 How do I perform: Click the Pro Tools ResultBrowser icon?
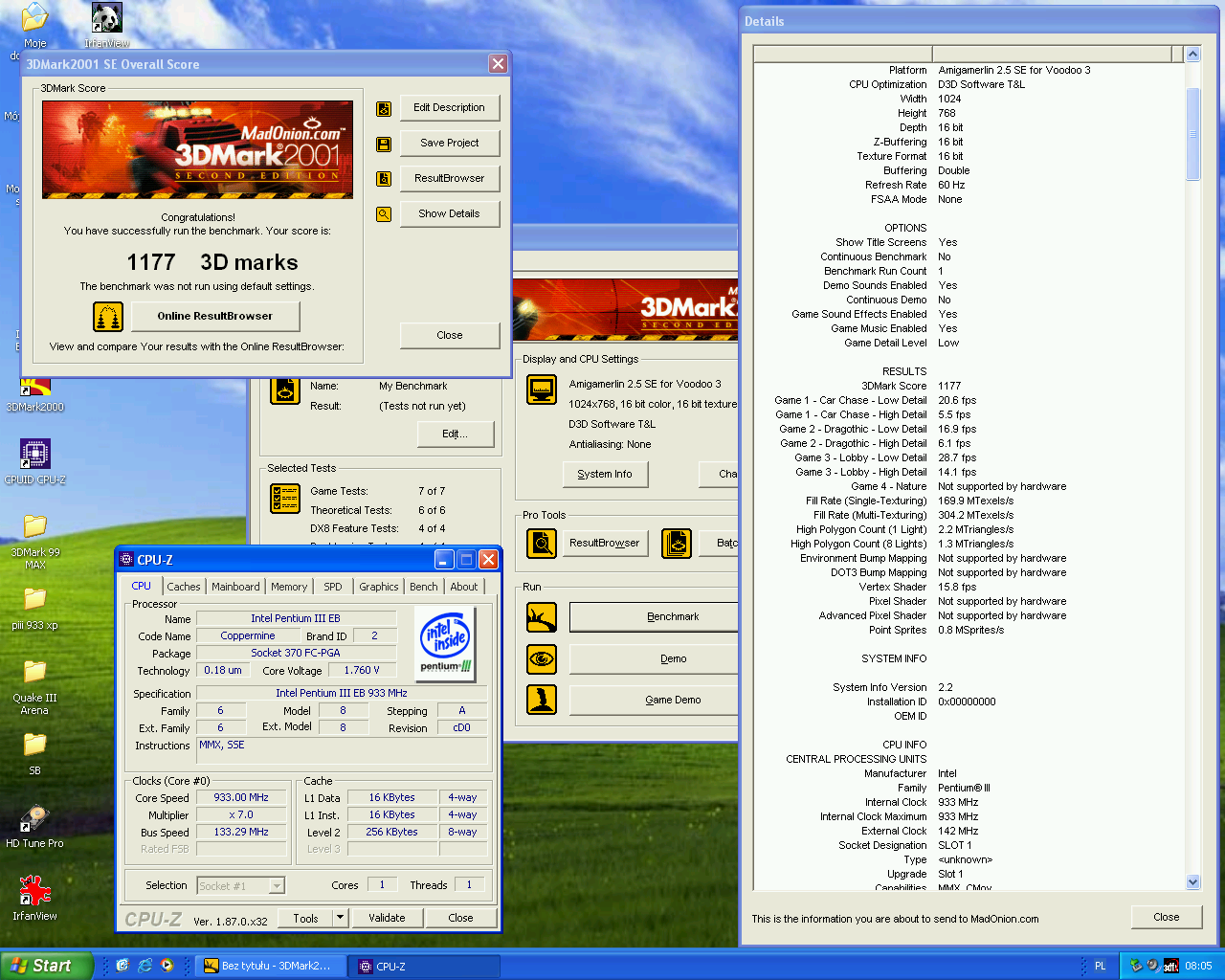tap(542, 544)
